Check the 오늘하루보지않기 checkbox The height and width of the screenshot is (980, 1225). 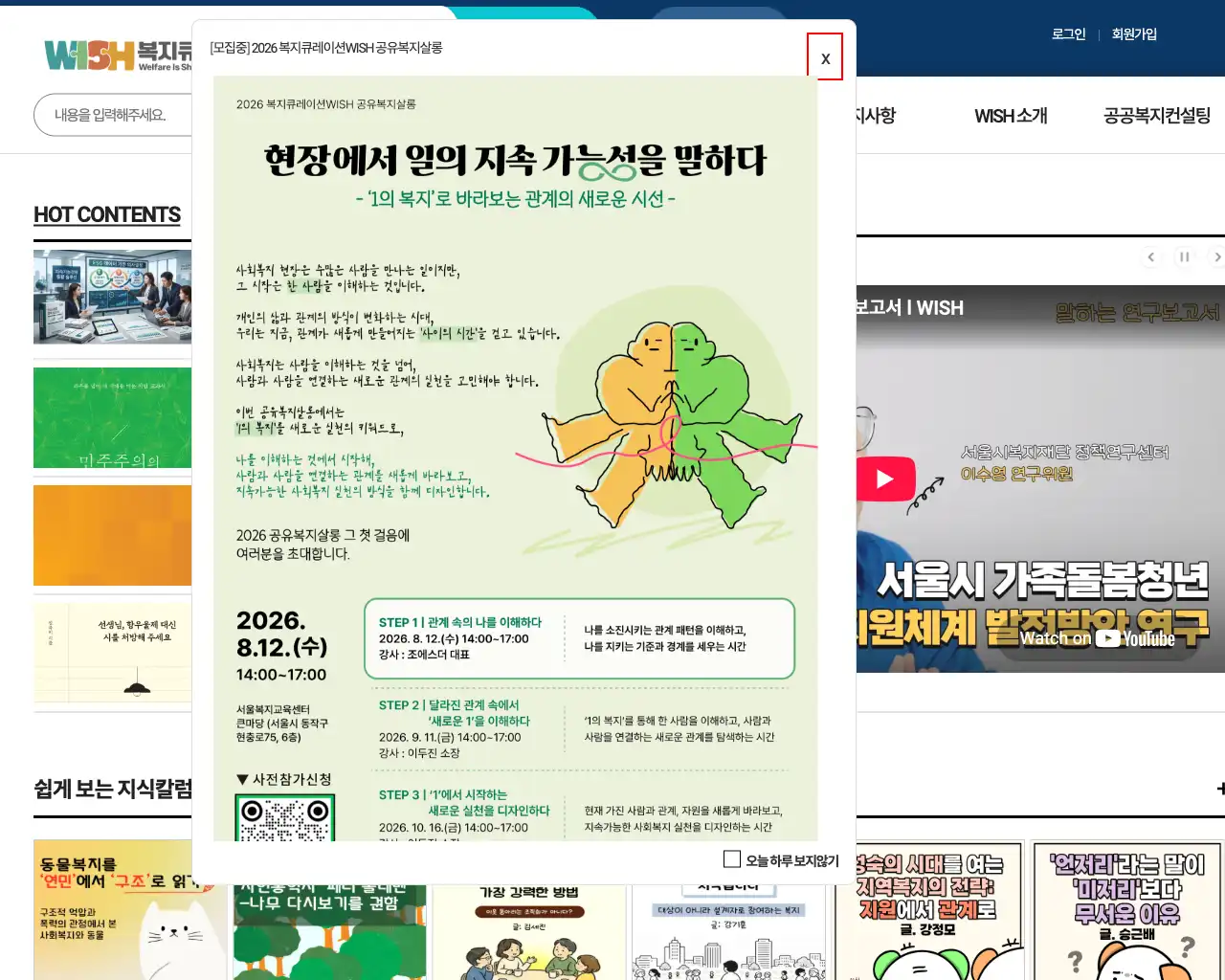(x=732, y=859)
